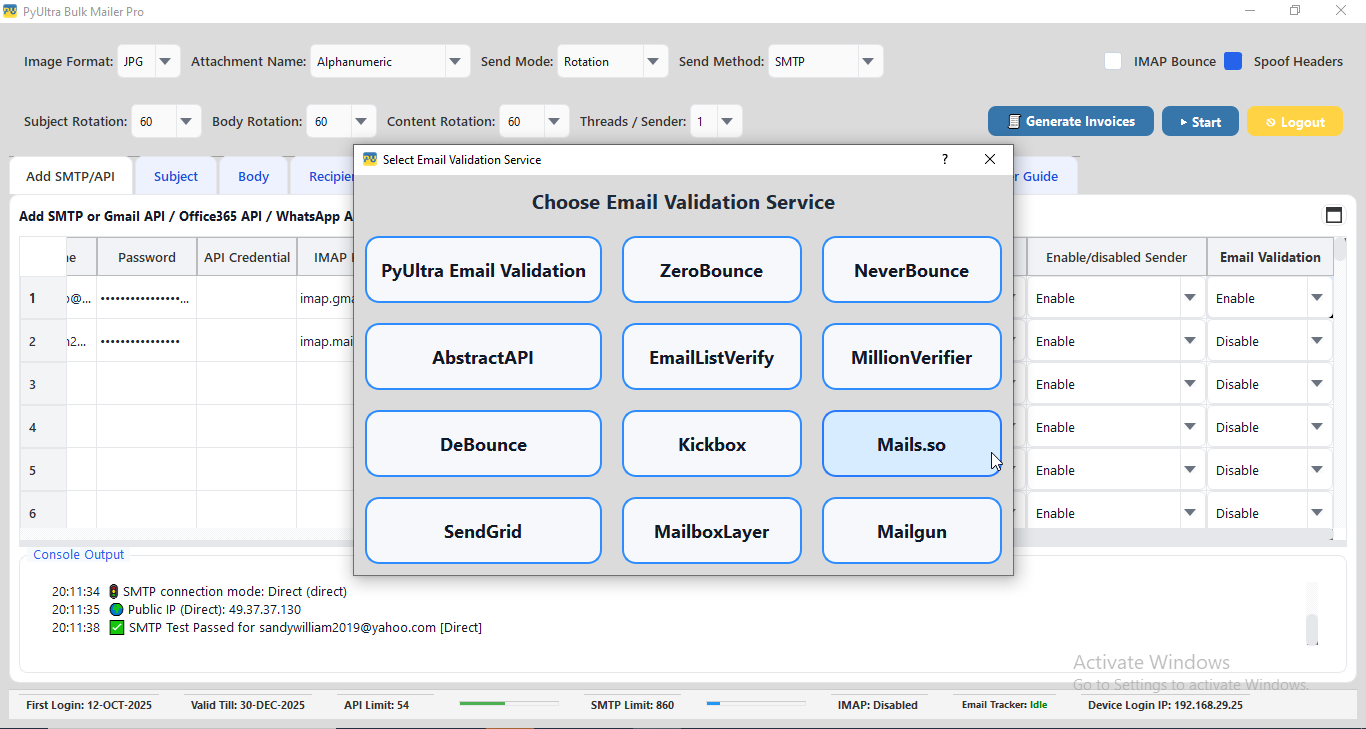Image resolution: width=1366 pixels, height=729 pixels.
Task: Click the play icon on the Start button
Action: 1185,121
